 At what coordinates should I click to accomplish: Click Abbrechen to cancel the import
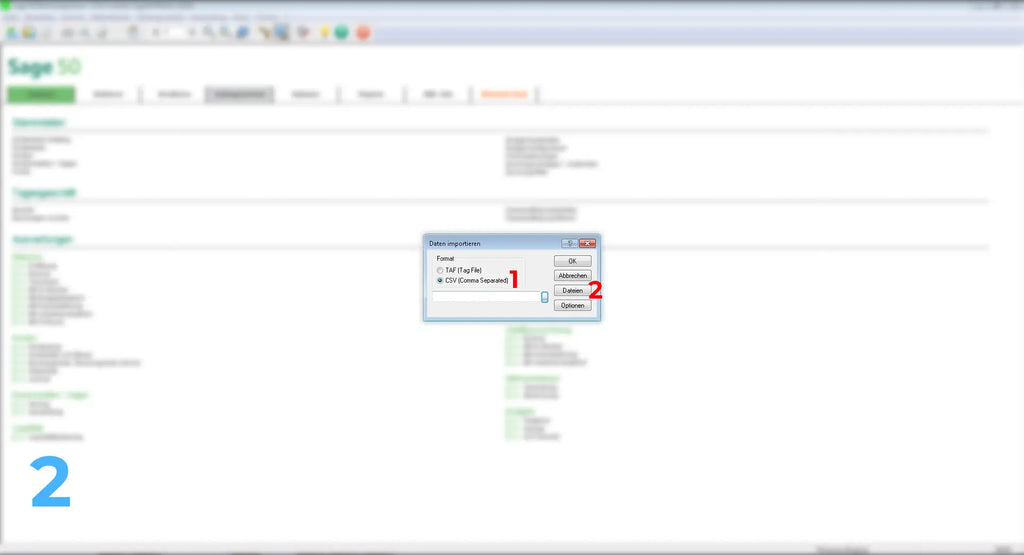tap(572, 276)
